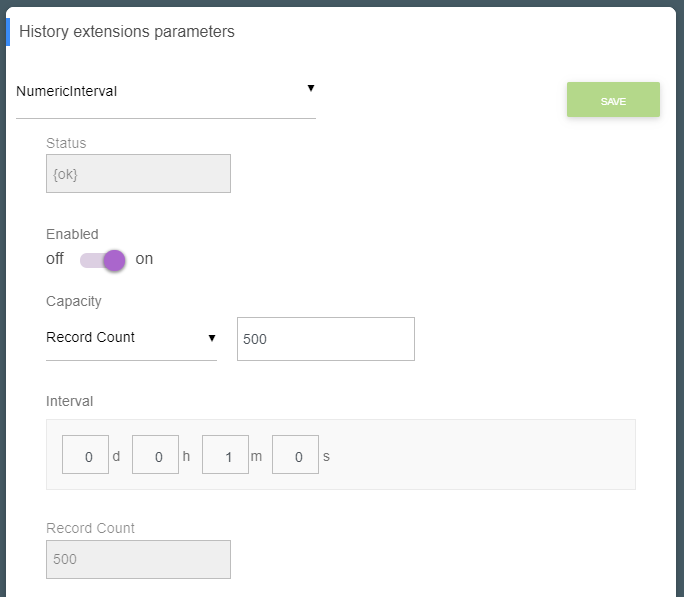Click the Capacity label text

click(x=74, y=301)
